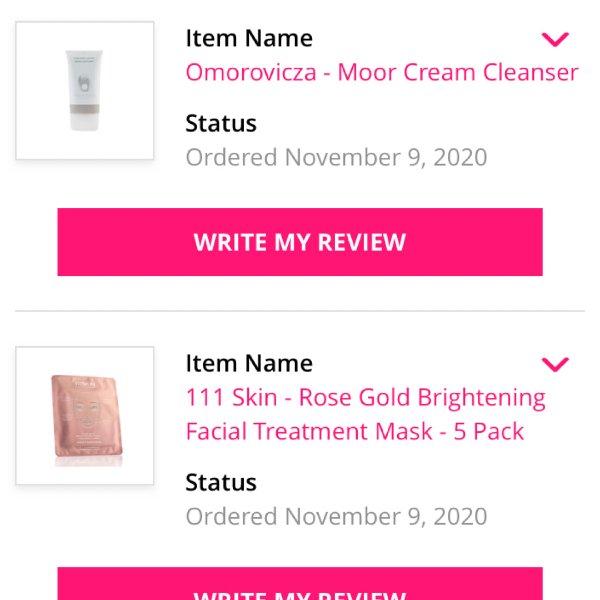The width and height of the screenshot is (600, 600).
Task: Click the Status label under the Facial Treatment Mask
Action: pos(221,482)
